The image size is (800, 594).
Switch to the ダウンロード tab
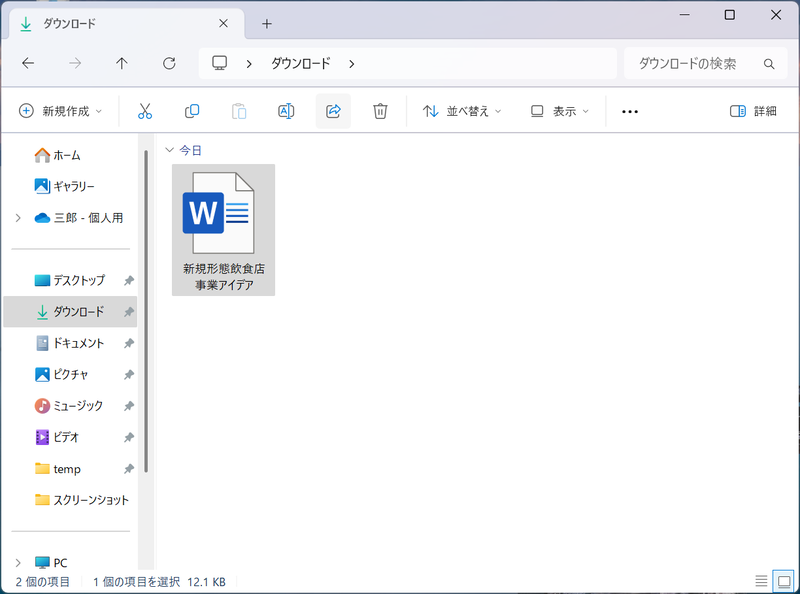tap(120, 22)
